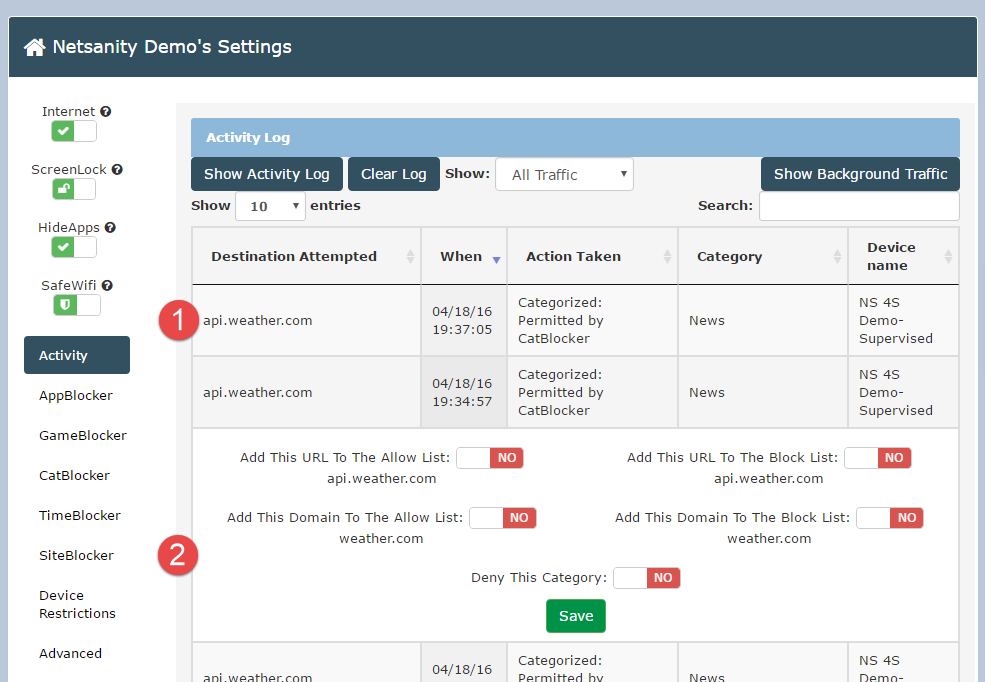This screenshot has width=985, height=682.
Task: Toggle the Deny This Category switch
Action: tap(646, 578)
